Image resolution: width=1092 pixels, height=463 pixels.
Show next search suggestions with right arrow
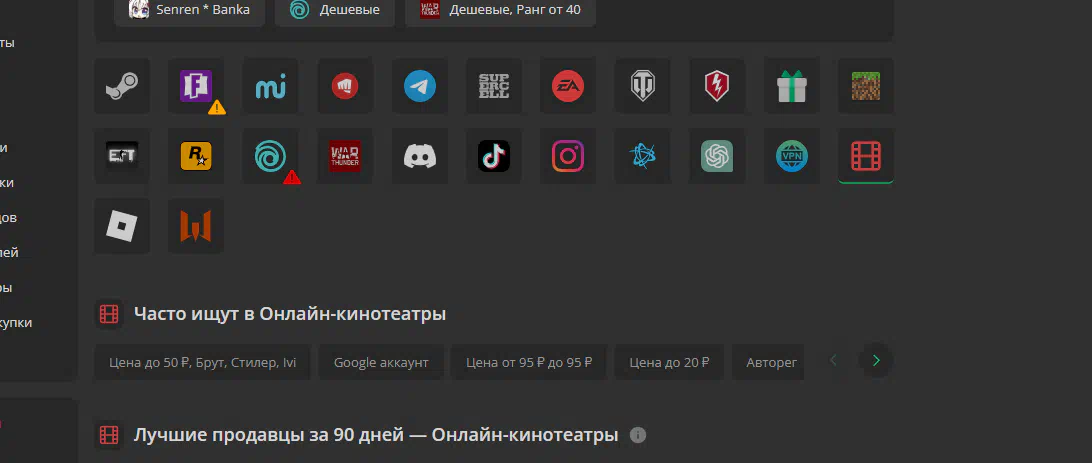pyautogui.click(x=876, y=361)
